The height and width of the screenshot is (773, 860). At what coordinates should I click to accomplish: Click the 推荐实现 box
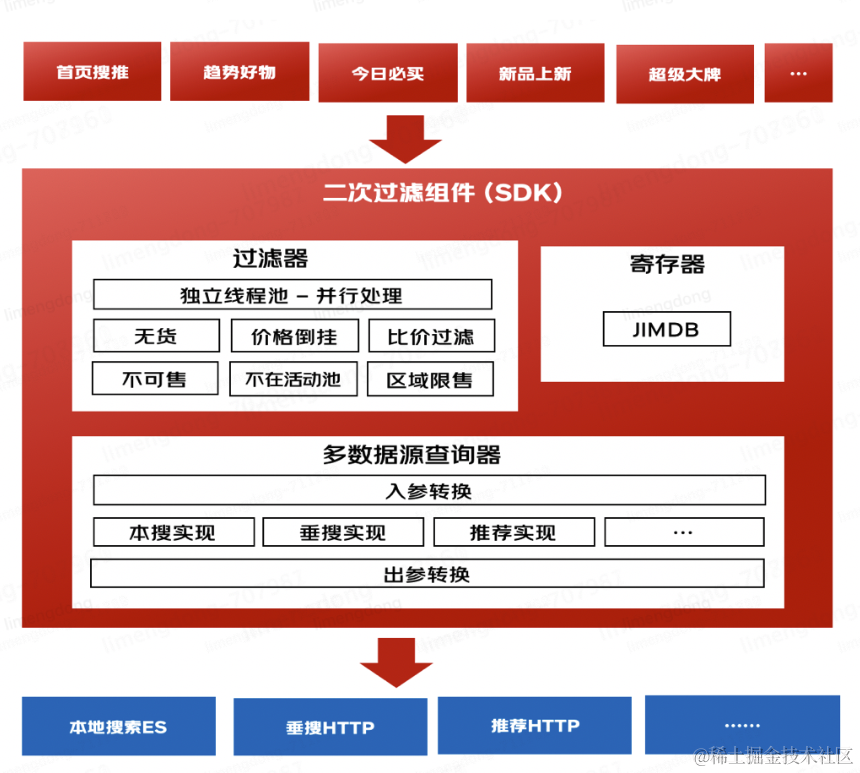(514, 532)
